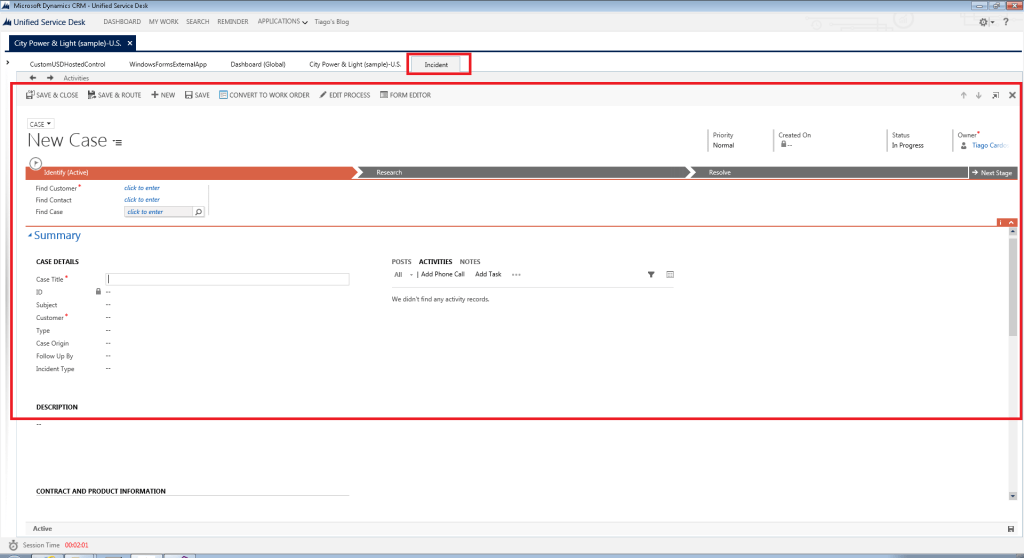This screenshot has height=558, width=1024.
Task: Open the Form Editor
Action: [405, 95]
